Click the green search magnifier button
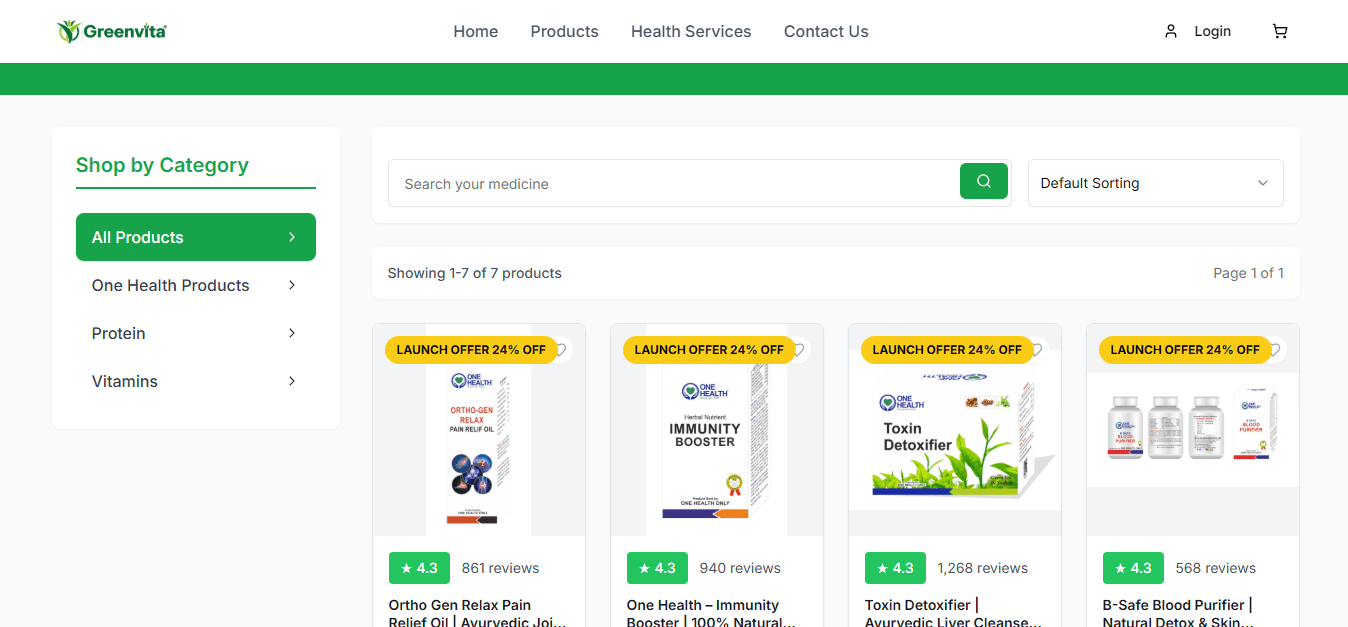The width and height of the screenshot is (1348, 627). tap(984, 181)
